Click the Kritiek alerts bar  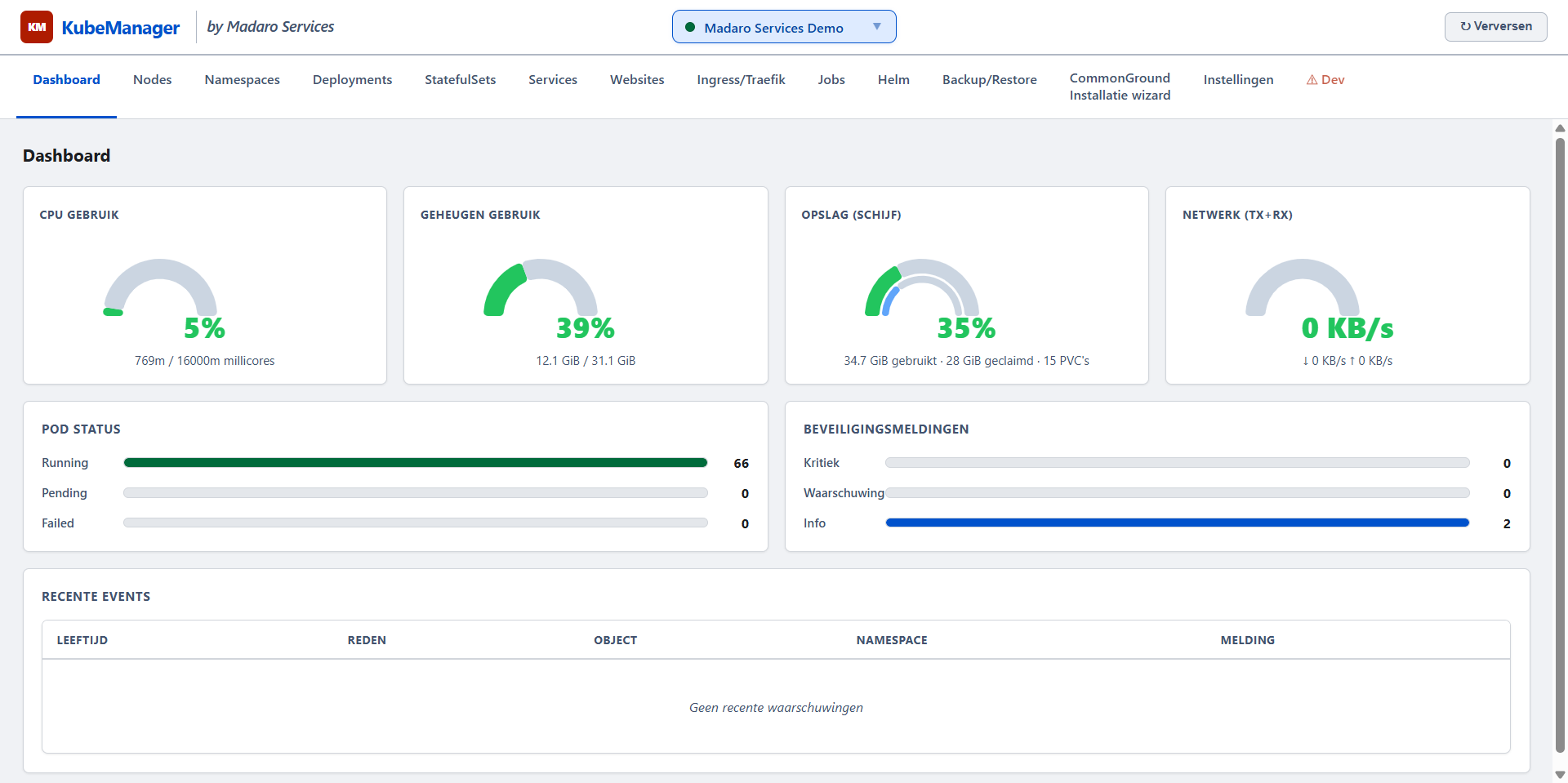pyautogui.click(x=1178, y=463)
